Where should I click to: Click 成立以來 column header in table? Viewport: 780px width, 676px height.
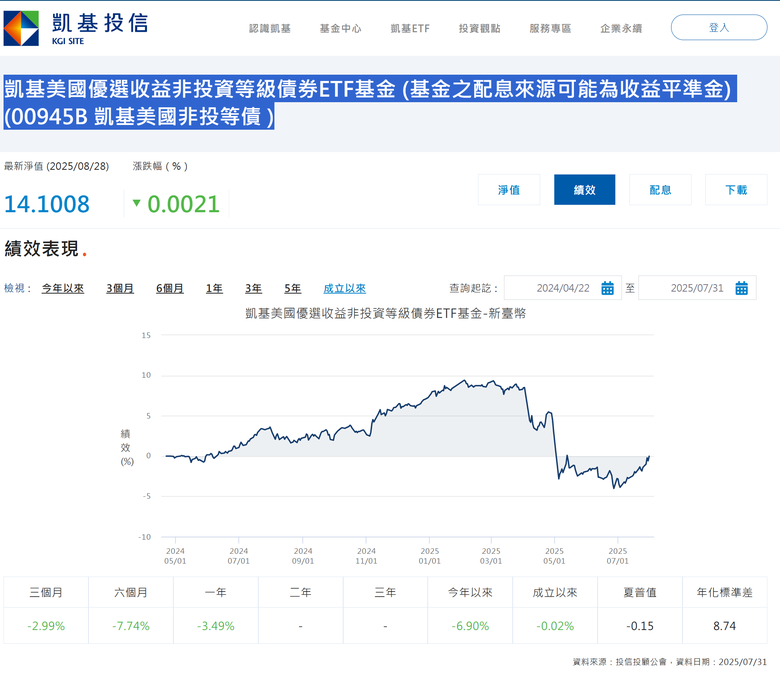[555, 592]
